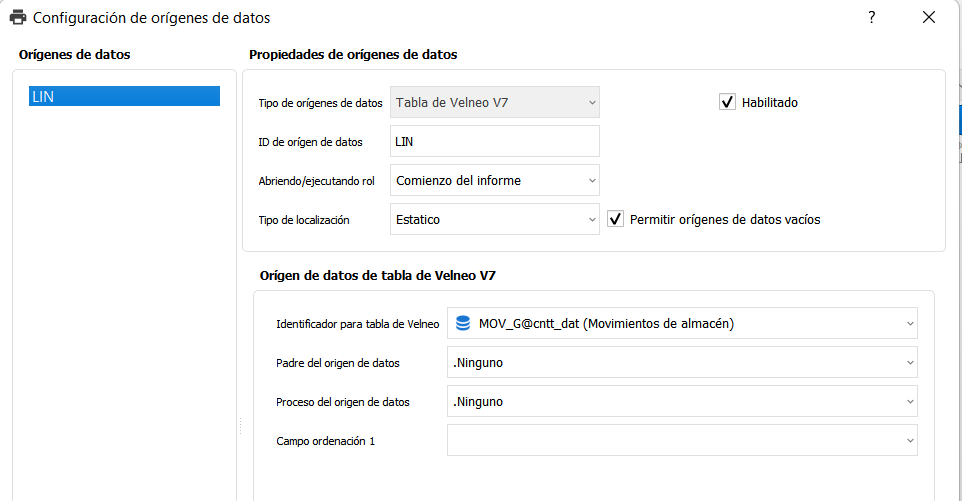Click the Permitir orígenes de datos vacíos label
This screenshot has width=962, height=501.
tap(724, 219)
